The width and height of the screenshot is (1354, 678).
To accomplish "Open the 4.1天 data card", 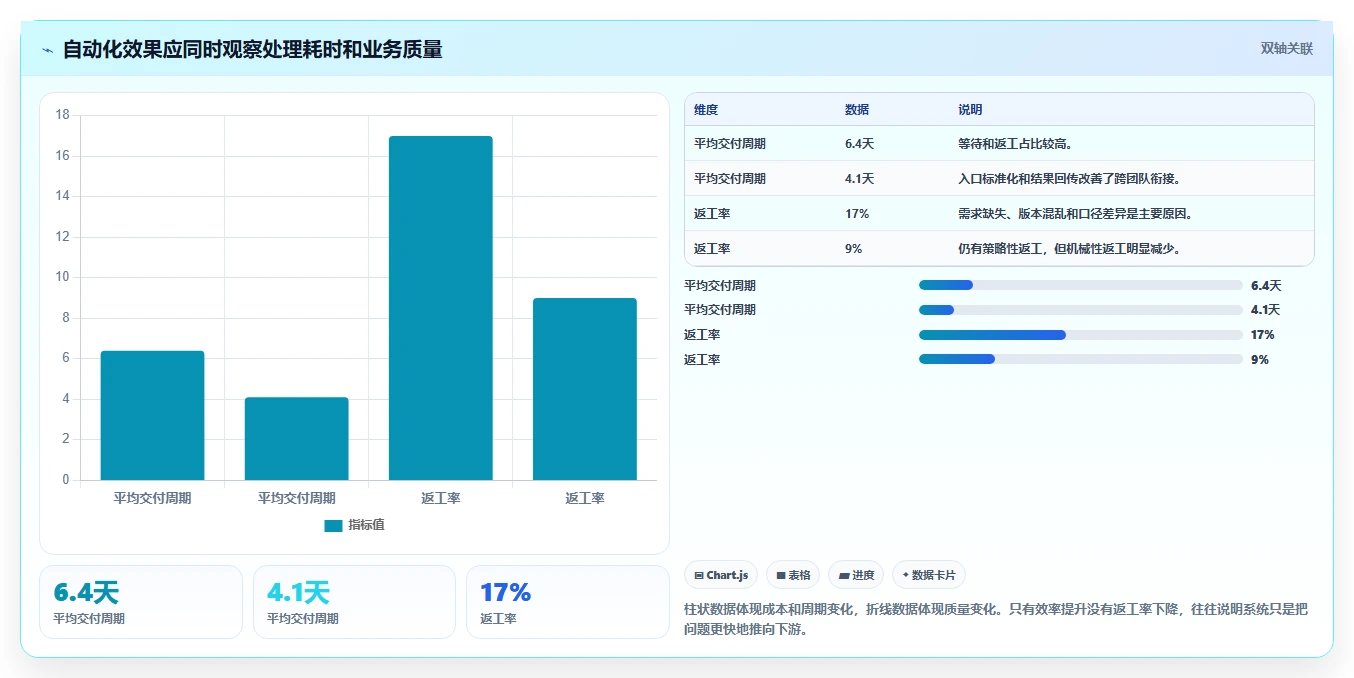I will coord(354,602).
